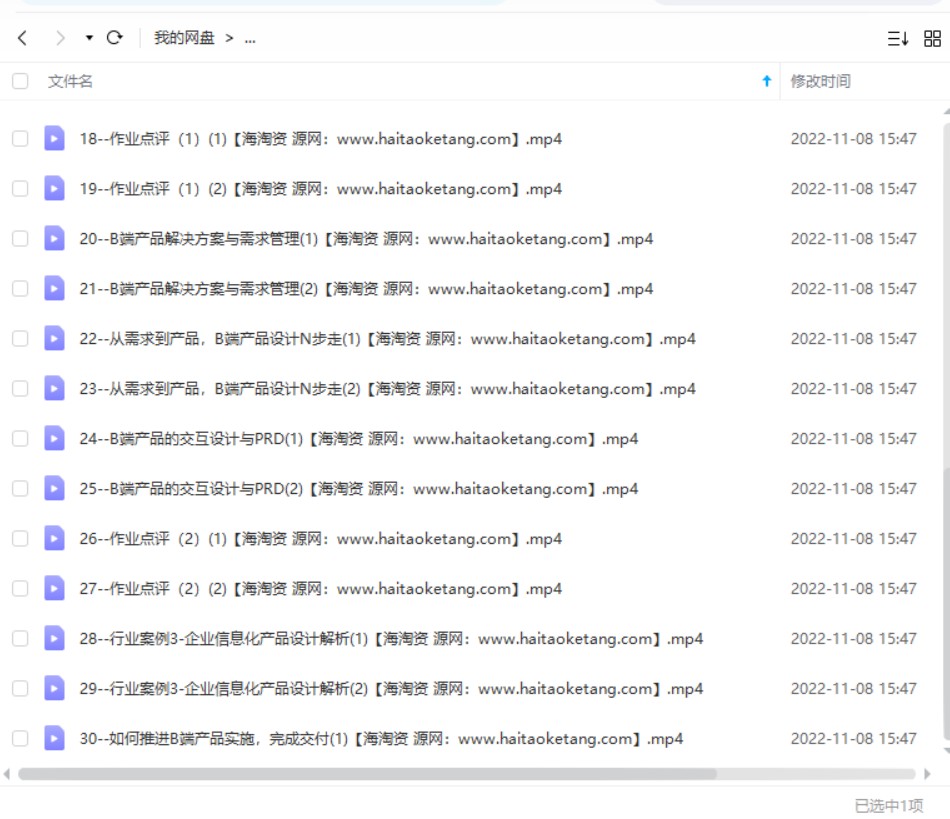Check the box for file 18--作业点评

20,139
